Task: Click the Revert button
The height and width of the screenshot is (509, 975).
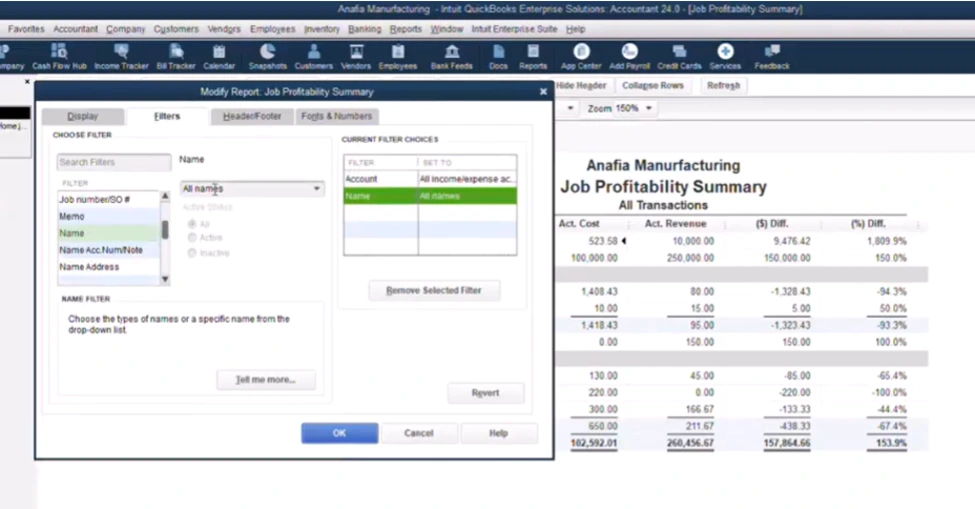Action: 486,393
